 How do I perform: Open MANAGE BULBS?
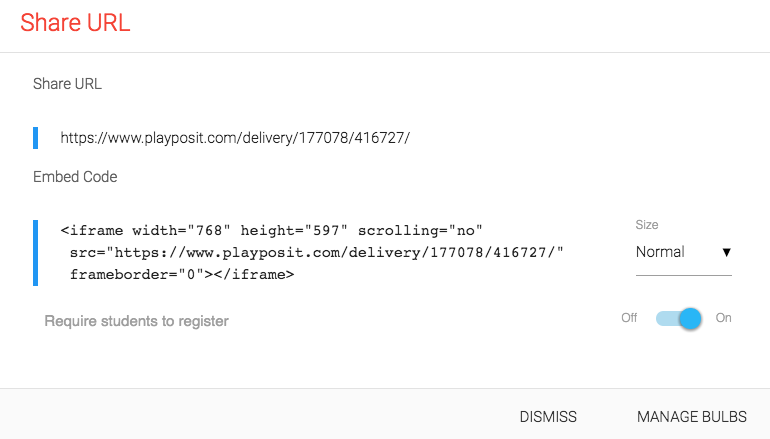pos(691,417)
